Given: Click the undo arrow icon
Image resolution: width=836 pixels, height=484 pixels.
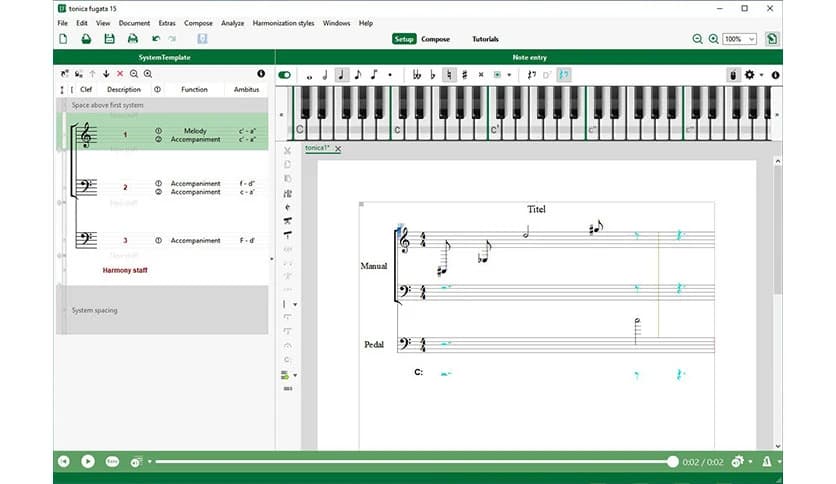Looking at the screenshot, I should point(156,39).
